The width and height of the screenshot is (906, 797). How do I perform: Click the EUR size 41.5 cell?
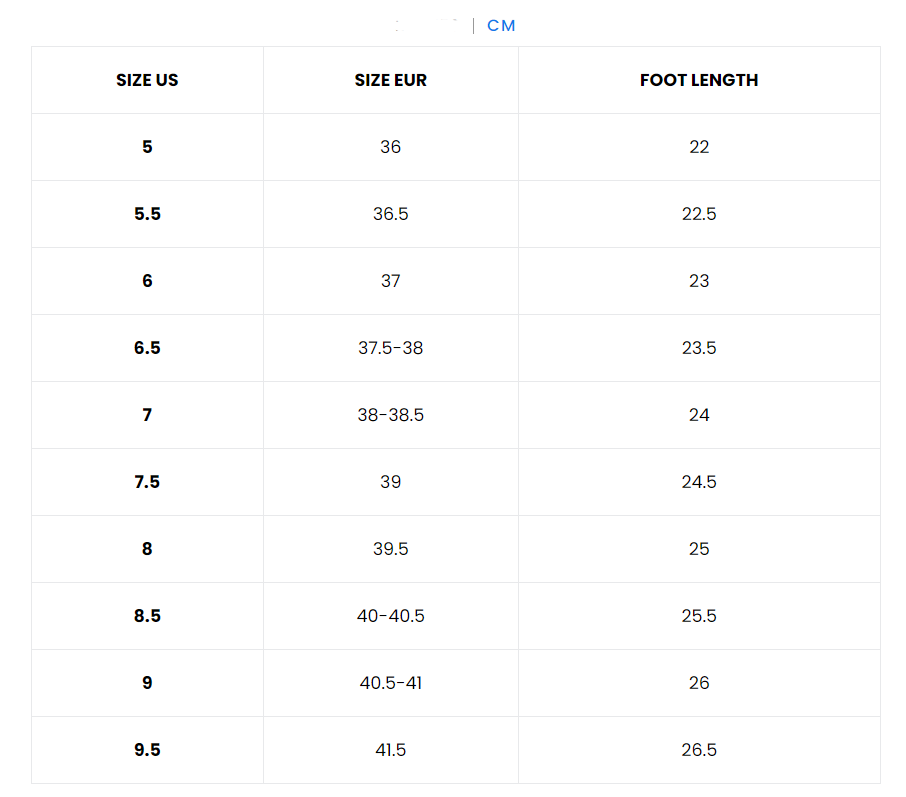[390, 750]
